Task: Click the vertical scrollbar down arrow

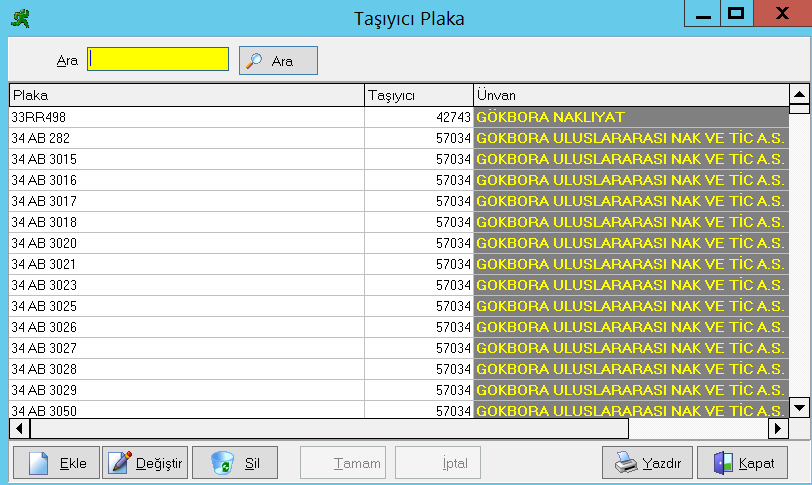Action: pyautogui.click(x=800, y=407)
